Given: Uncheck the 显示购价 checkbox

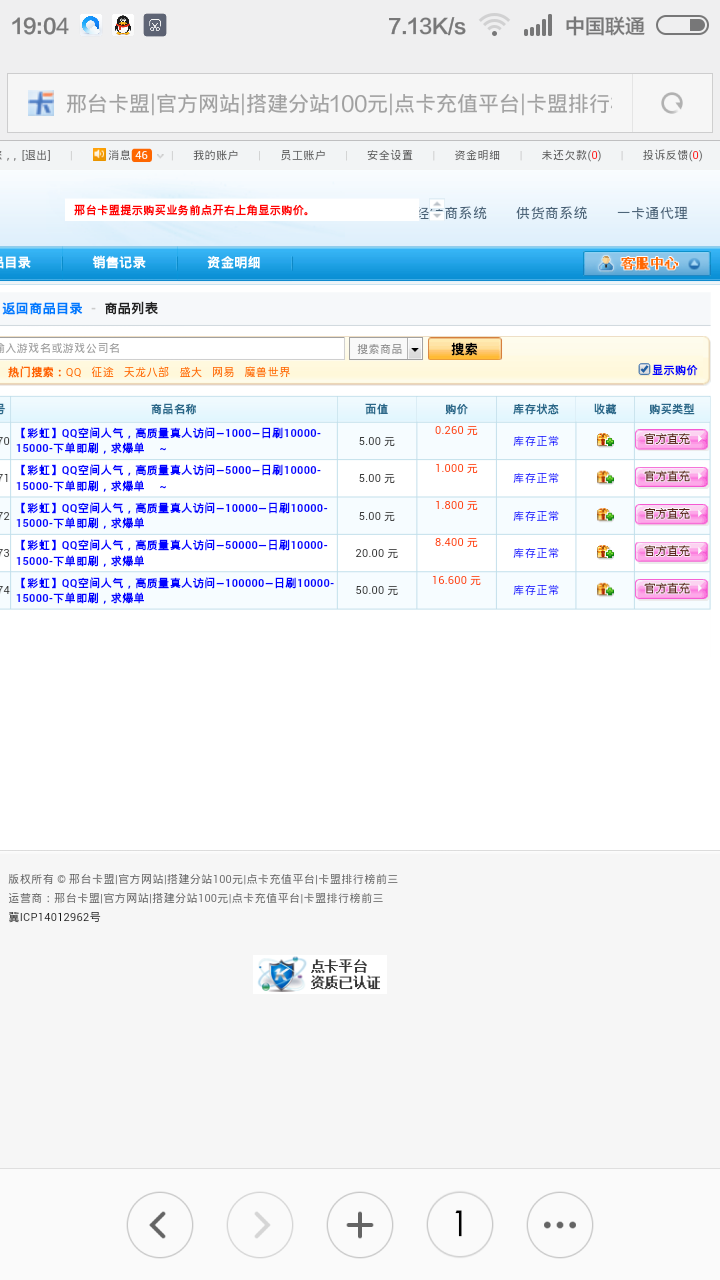Looking at the screenshot, I should (644, 369).
